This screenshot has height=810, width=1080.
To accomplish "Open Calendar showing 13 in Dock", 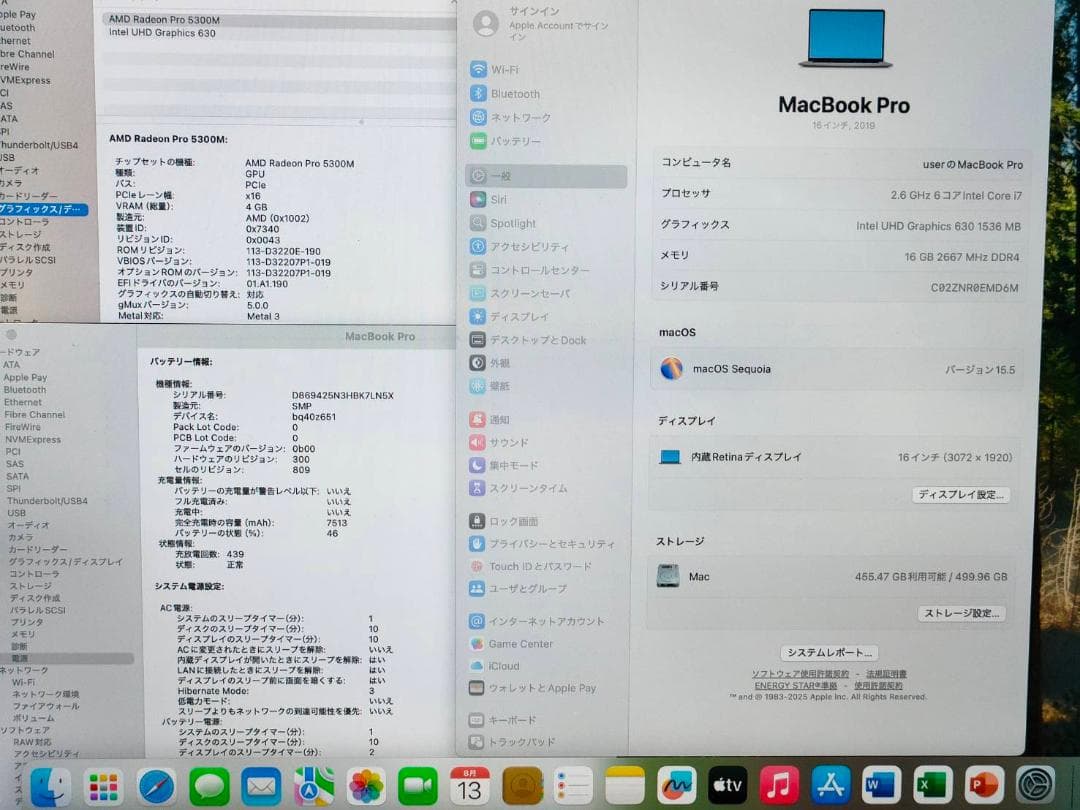I will 470,786.
